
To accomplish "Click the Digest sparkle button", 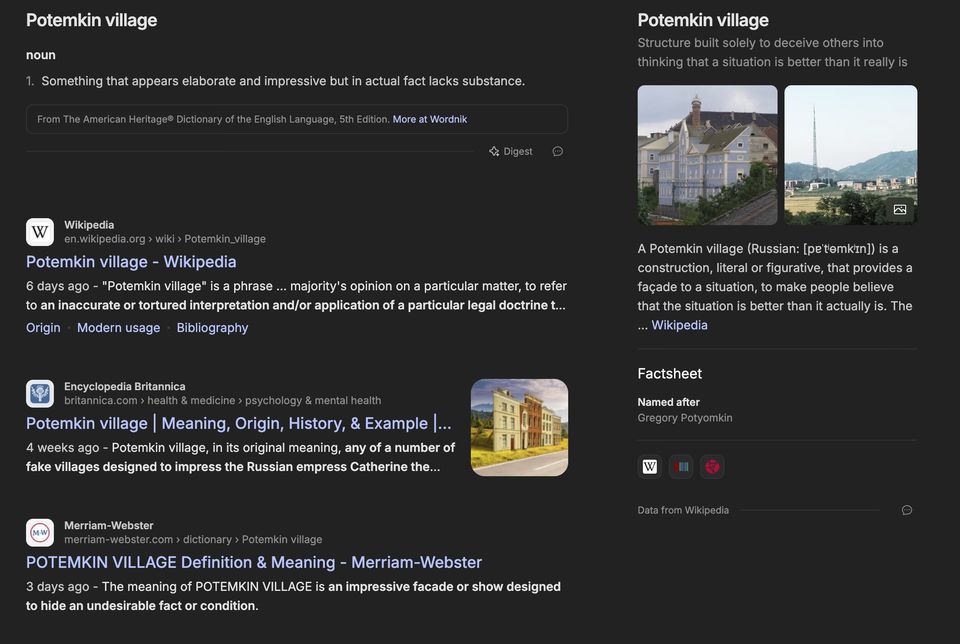I will [511, 151].
